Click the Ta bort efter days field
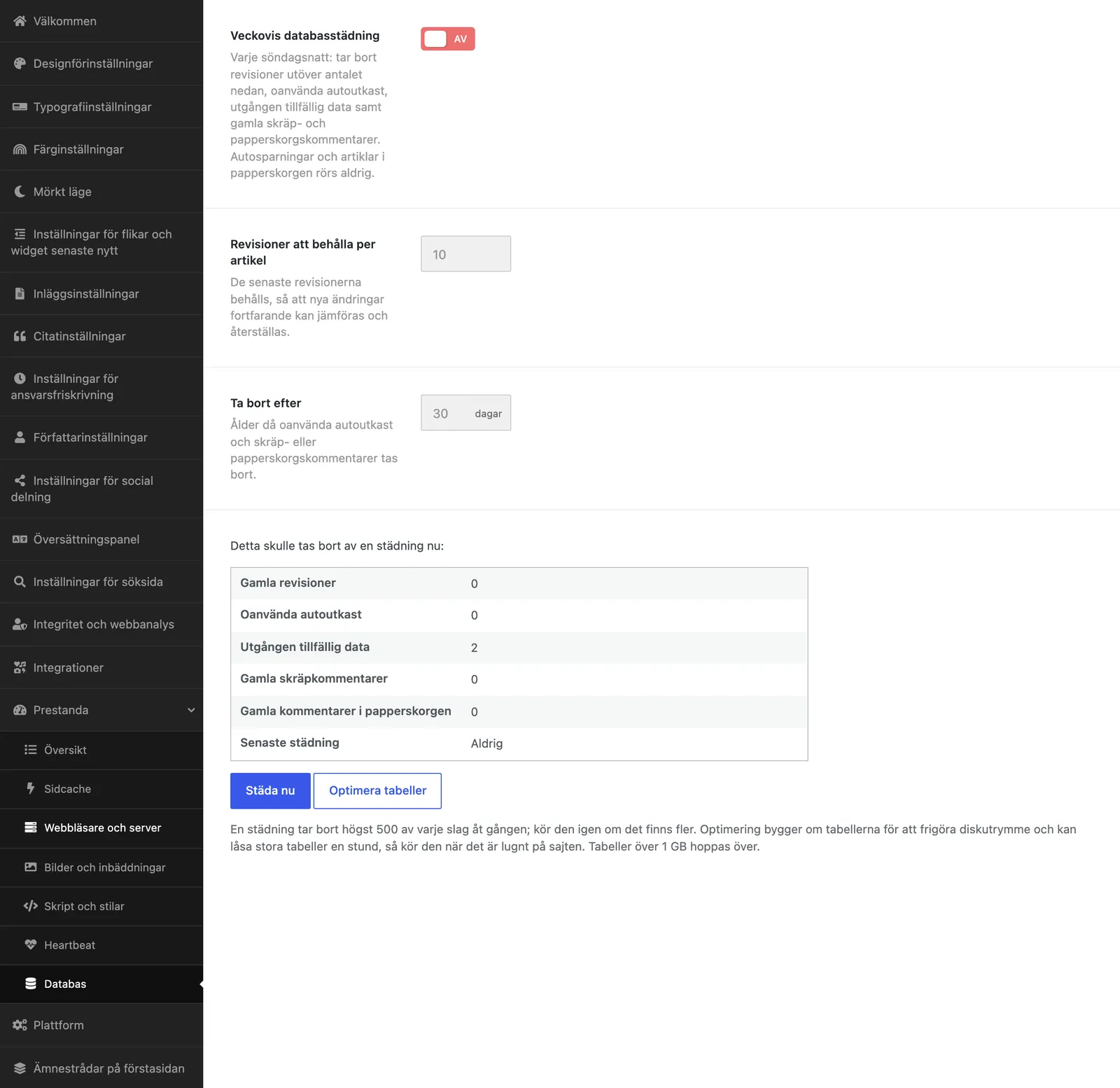 click(x=465, y=413)
